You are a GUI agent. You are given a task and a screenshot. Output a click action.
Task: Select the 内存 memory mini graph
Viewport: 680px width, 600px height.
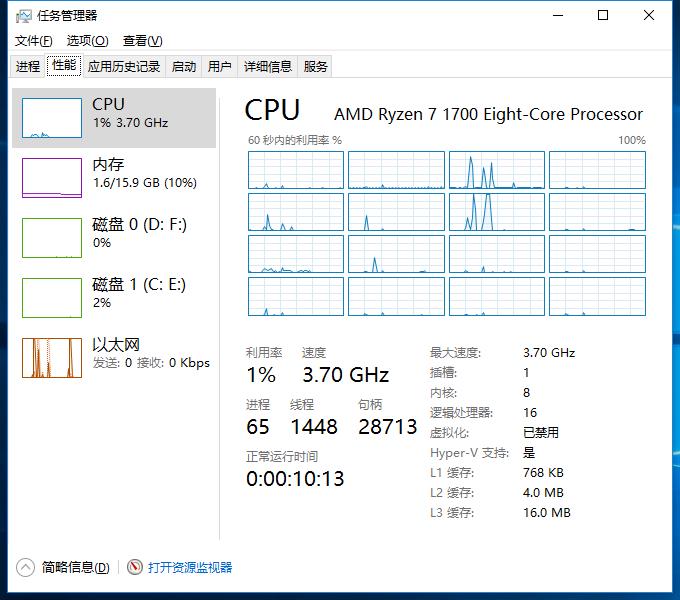[x=52, y=177]
